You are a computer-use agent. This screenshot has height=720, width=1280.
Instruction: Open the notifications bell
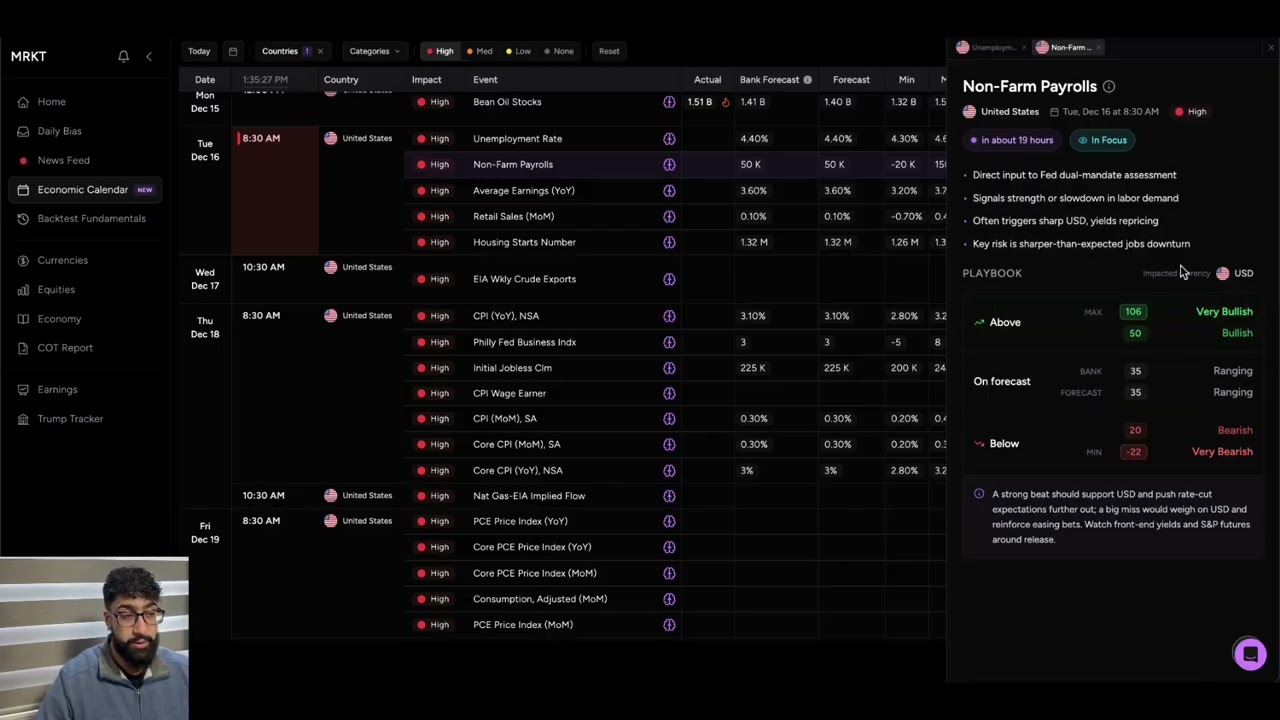[123, 56]
